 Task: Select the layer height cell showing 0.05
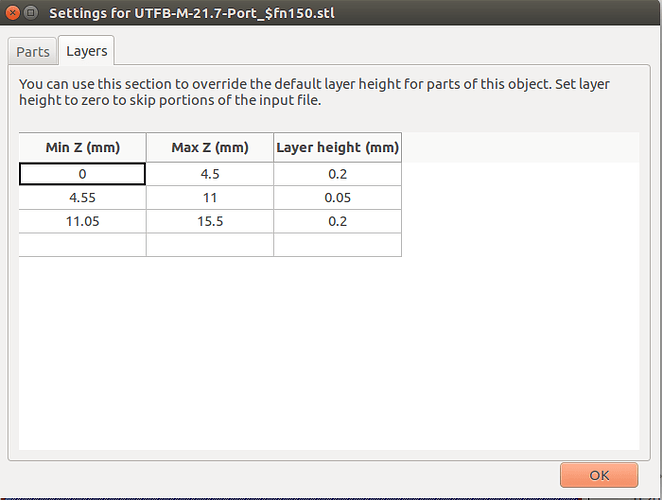337,198
